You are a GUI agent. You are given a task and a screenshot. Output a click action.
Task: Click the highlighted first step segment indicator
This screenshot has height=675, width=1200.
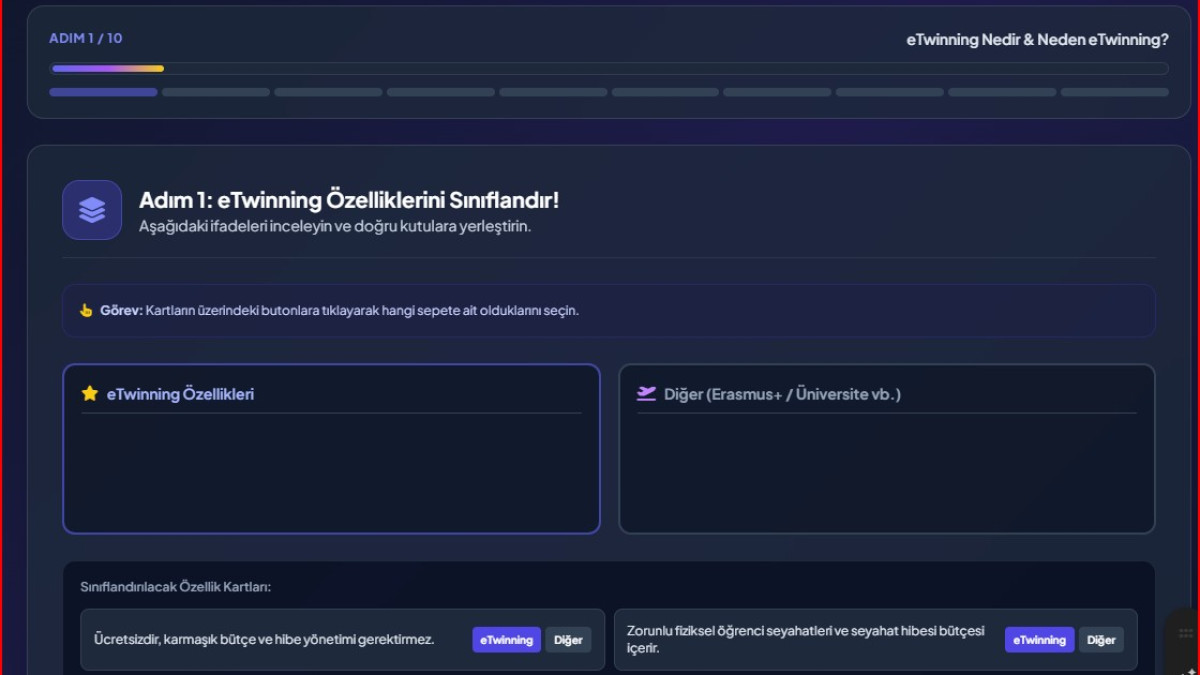pos(104,92)
